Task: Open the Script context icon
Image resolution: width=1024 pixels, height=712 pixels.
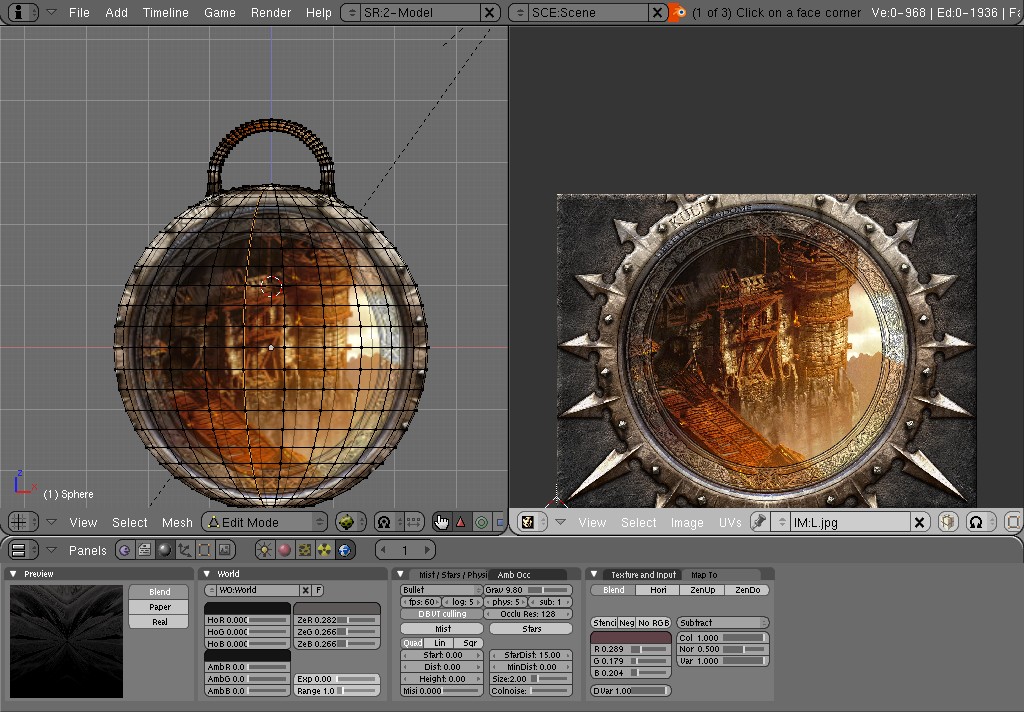Action: 144,550
